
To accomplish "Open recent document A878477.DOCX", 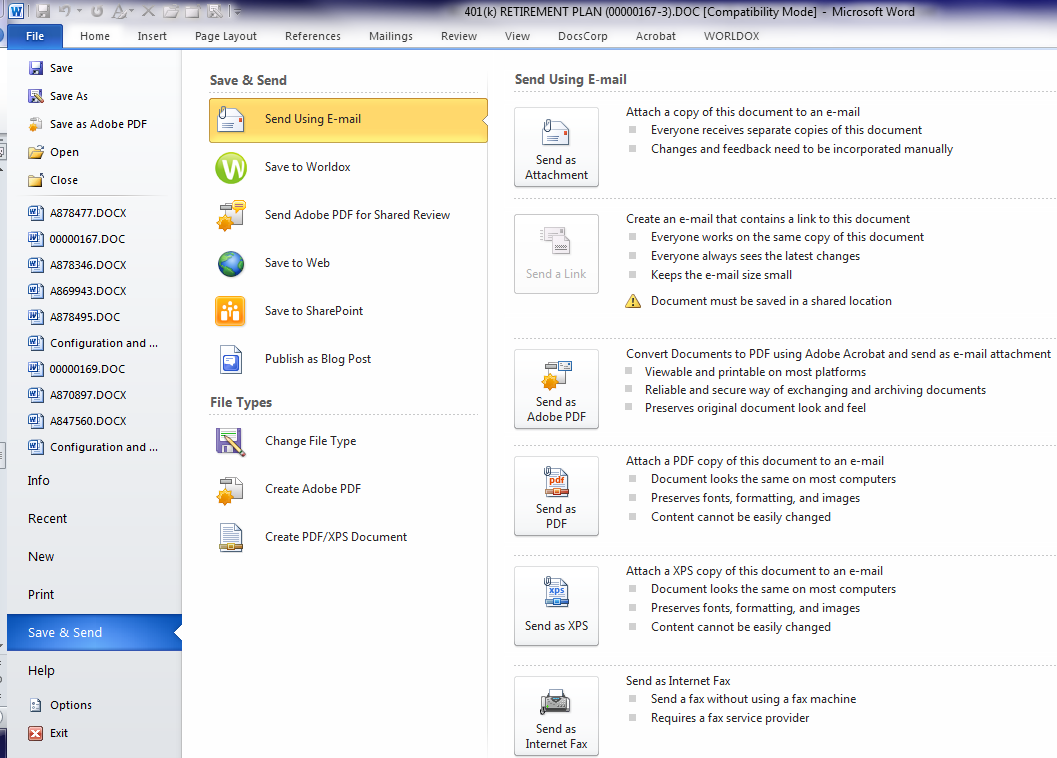I will point(78,213).
